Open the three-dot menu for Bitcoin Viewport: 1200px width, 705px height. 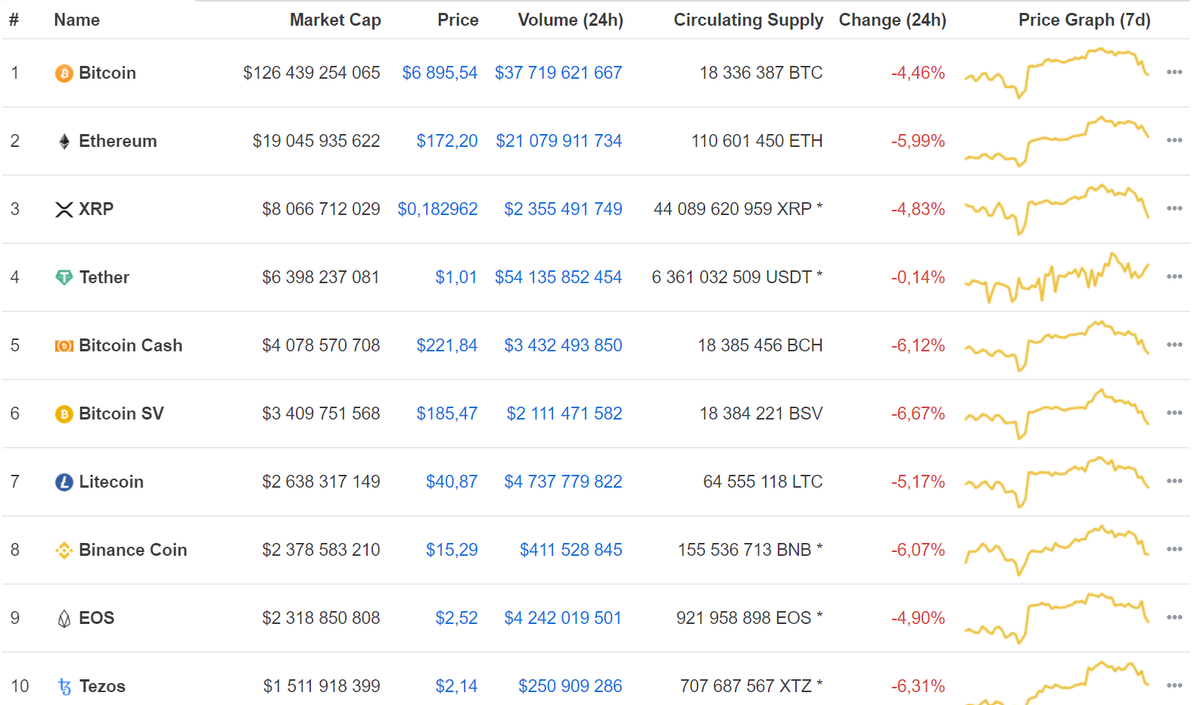coord(1174,73)
